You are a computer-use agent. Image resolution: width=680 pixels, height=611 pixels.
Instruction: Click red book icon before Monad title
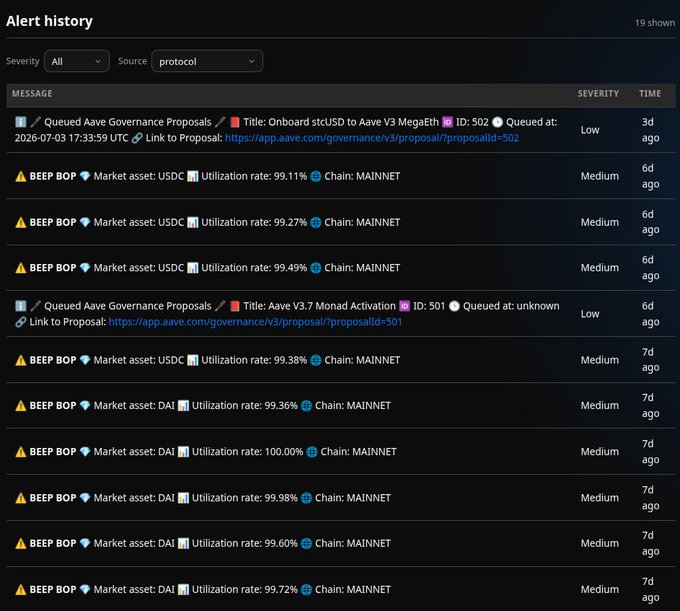point(235,306)
